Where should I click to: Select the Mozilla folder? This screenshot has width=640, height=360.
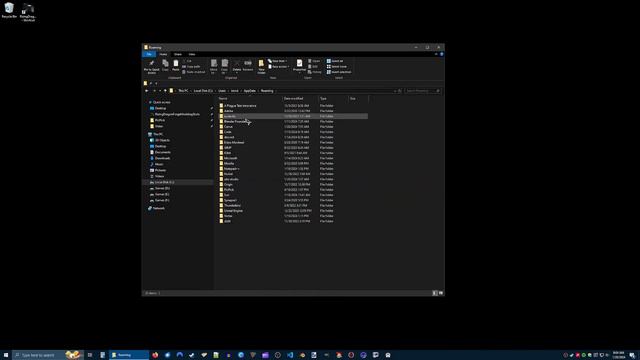[229, 163]
